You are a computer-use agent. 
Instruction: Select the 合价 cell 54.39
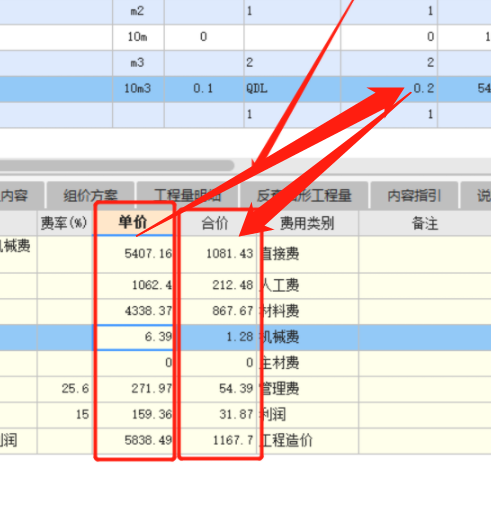tap(215, 389)
